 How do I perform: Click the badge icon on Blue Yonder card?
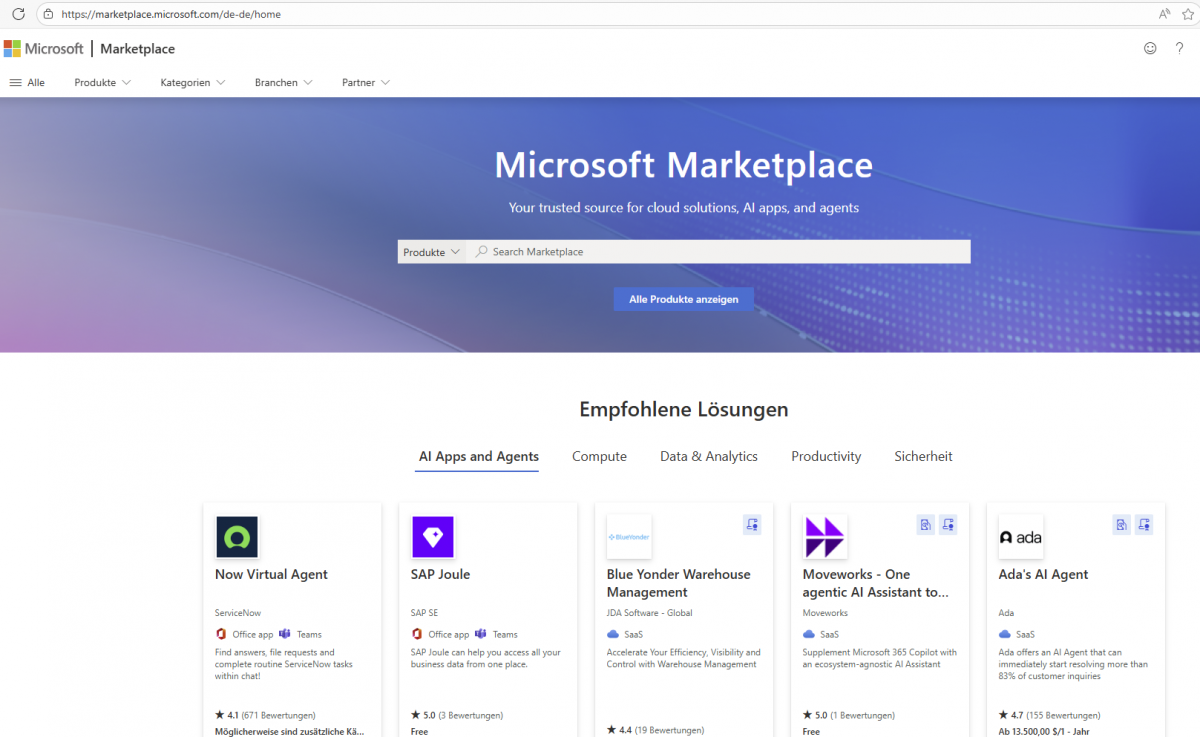point(752,524)
